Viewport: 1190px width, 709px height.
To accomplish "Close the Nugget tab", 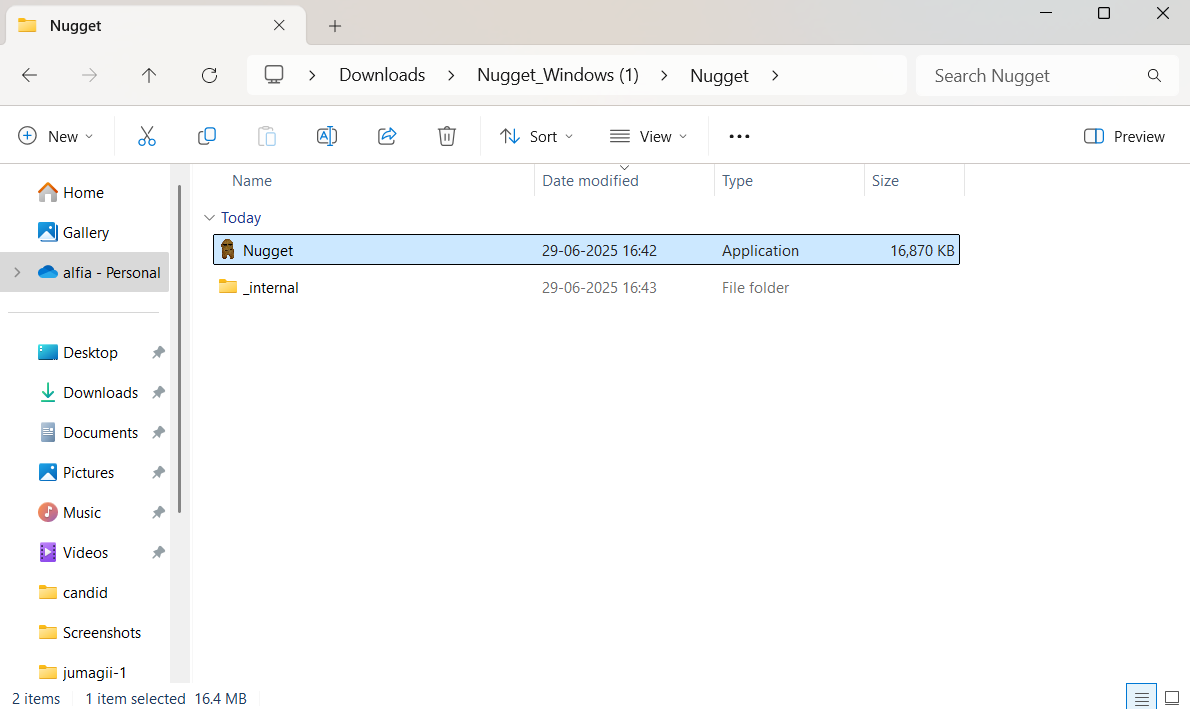I will pyautogui.click(x=279, y=26).
